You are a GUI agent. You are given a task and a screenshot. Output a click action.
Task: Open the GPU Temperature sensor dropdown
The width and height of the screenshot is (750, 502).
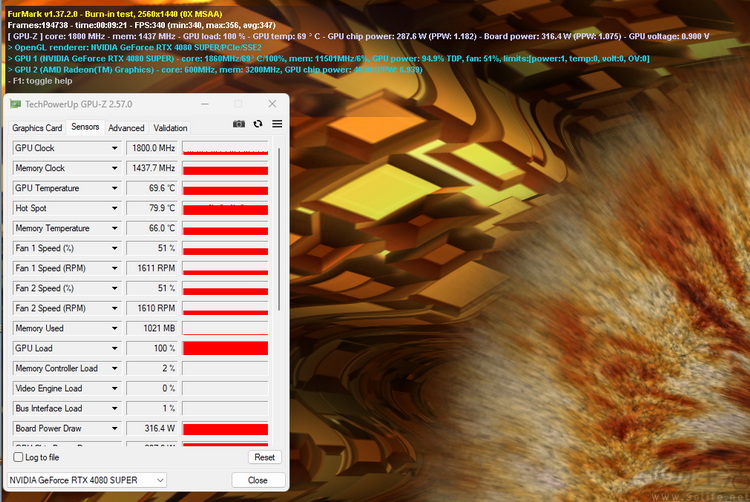[114, 188]
